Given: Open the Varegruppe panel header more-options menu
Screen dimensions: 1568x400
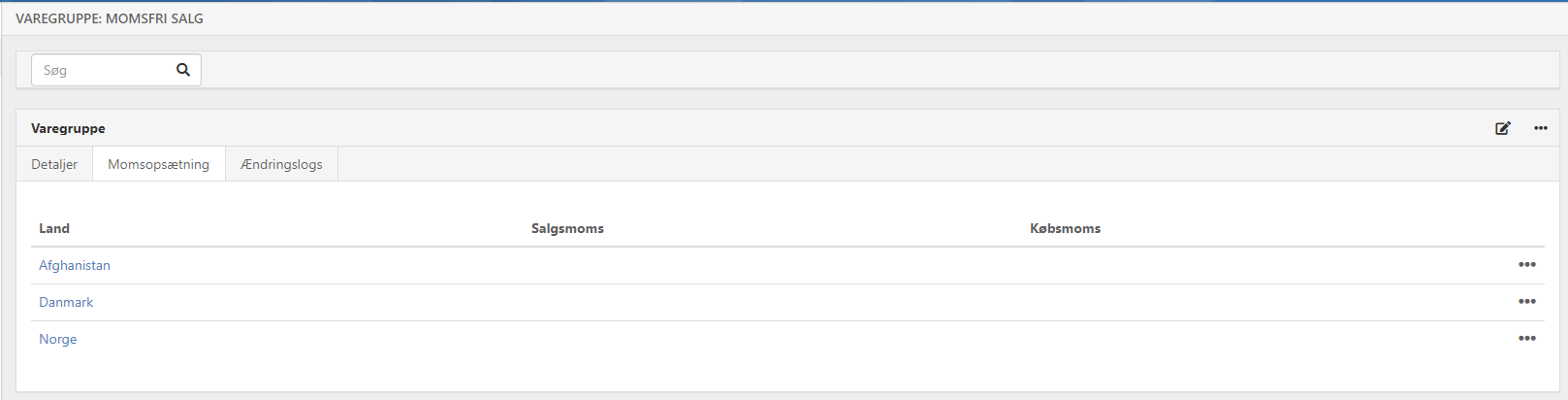Looking at the screenshot, I should 1541,128.
